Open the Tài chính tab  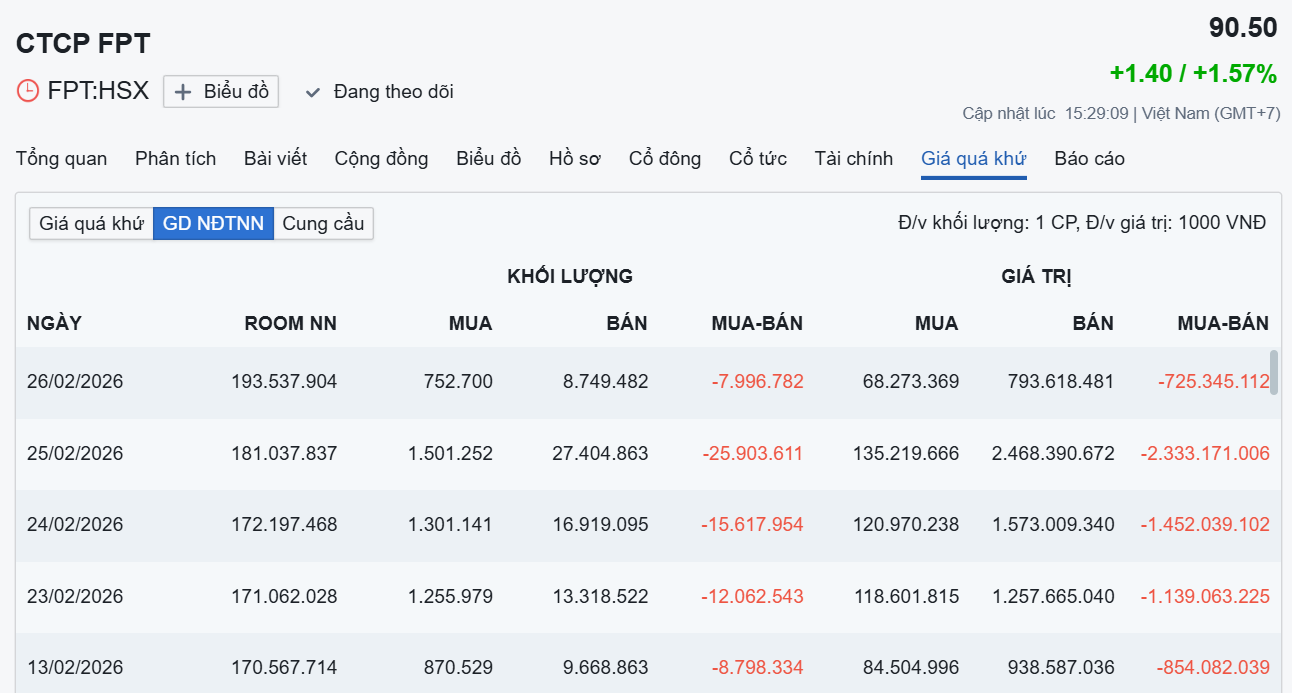pos(853,159)
